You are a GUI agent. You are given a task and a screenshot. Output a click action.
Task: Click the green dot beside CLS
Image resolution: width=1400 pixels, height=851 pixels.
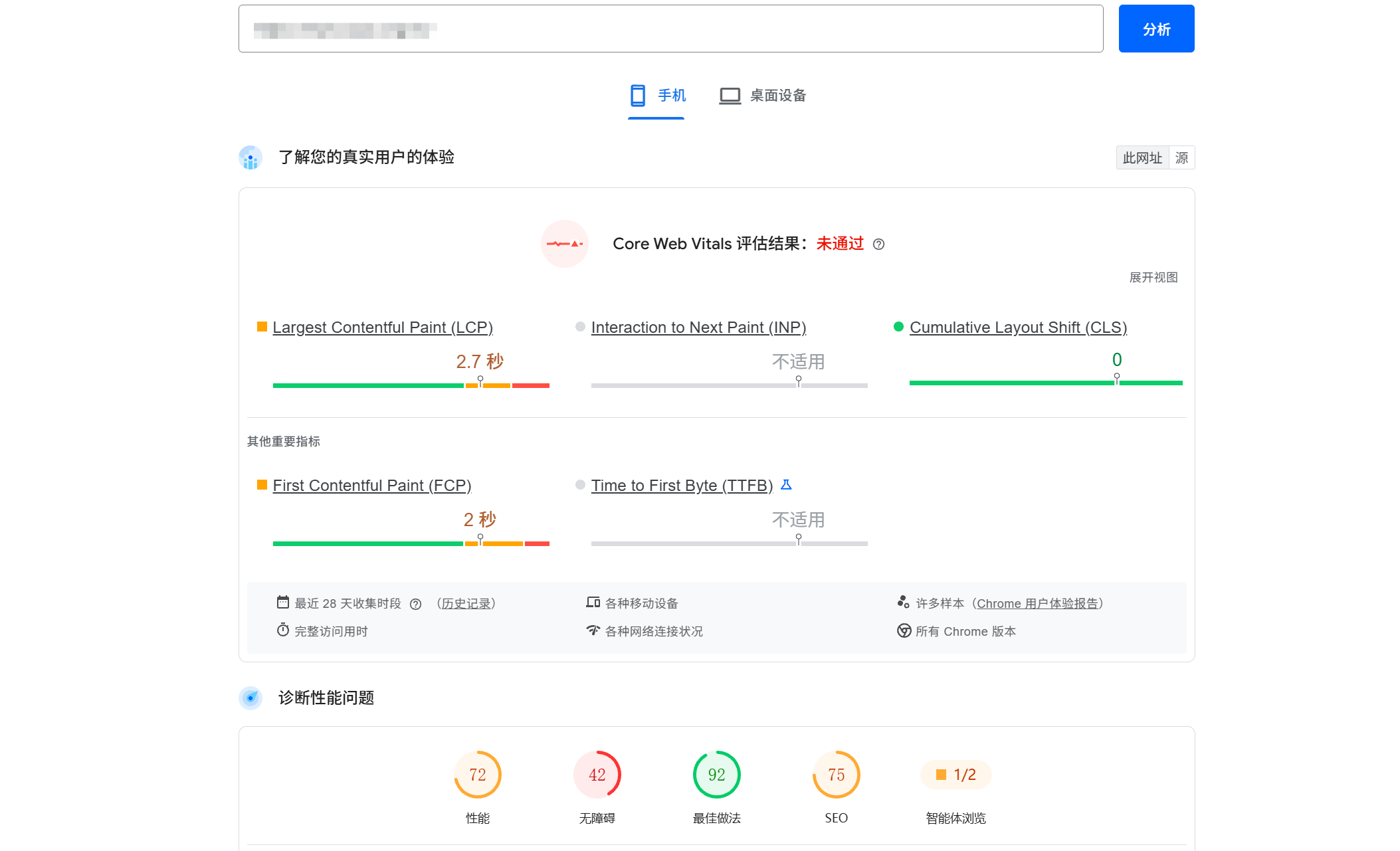pos(898,327)
